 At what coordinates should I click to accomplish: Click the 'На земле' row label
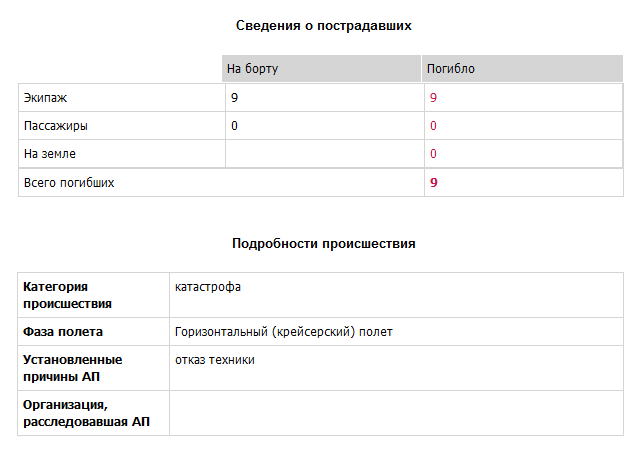point(50,154)
